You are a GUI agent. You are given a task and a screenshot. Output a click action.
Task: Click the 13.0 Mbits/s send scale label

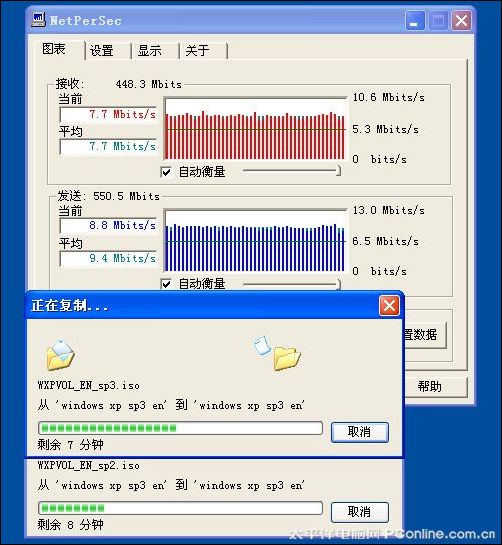tap(389, 210)
